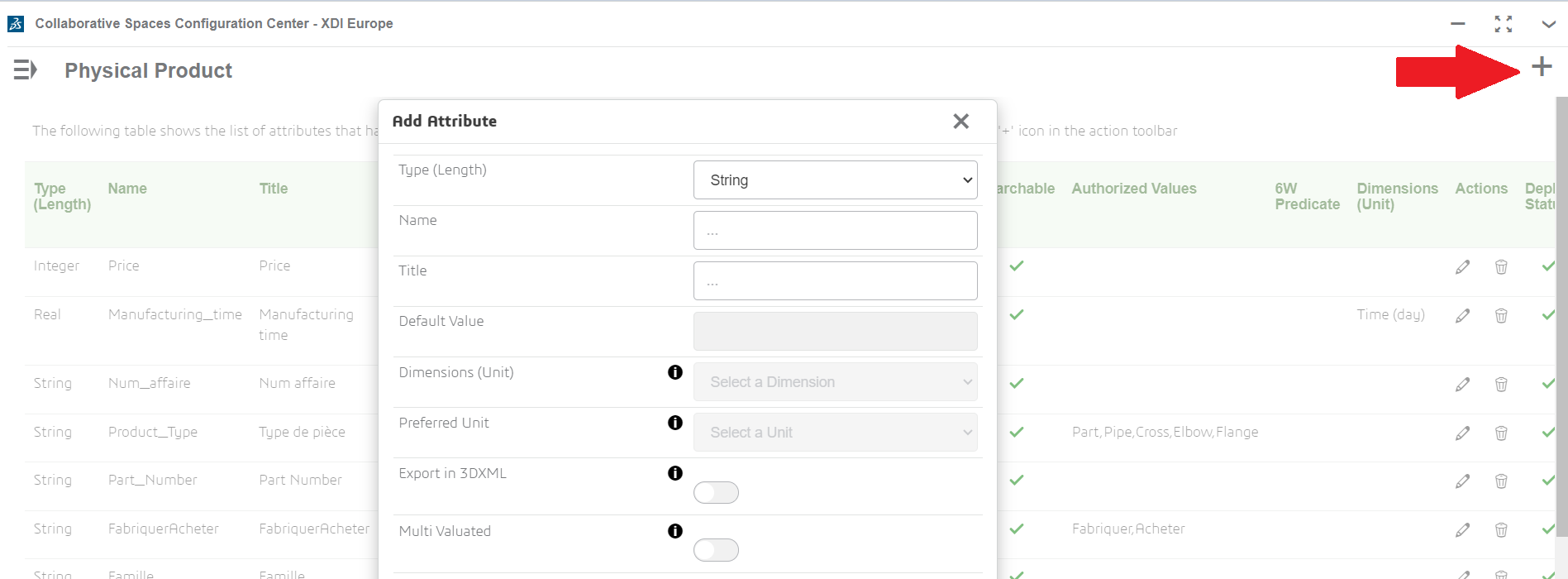Open the hamburger side menu icon
The image size is (1568, 579).
pos(25,70)
